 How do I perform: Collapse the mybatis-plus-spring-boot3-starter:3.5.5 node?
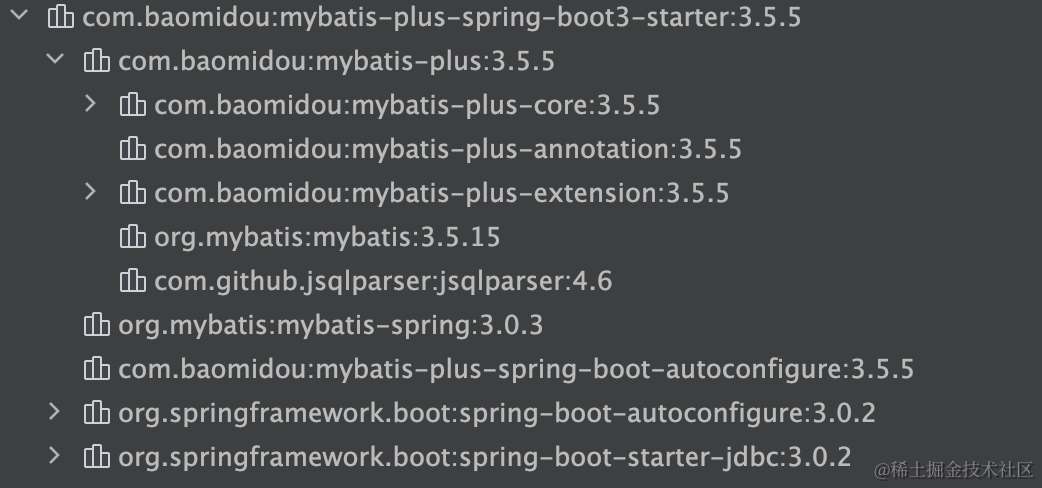[x=20, y=14]
